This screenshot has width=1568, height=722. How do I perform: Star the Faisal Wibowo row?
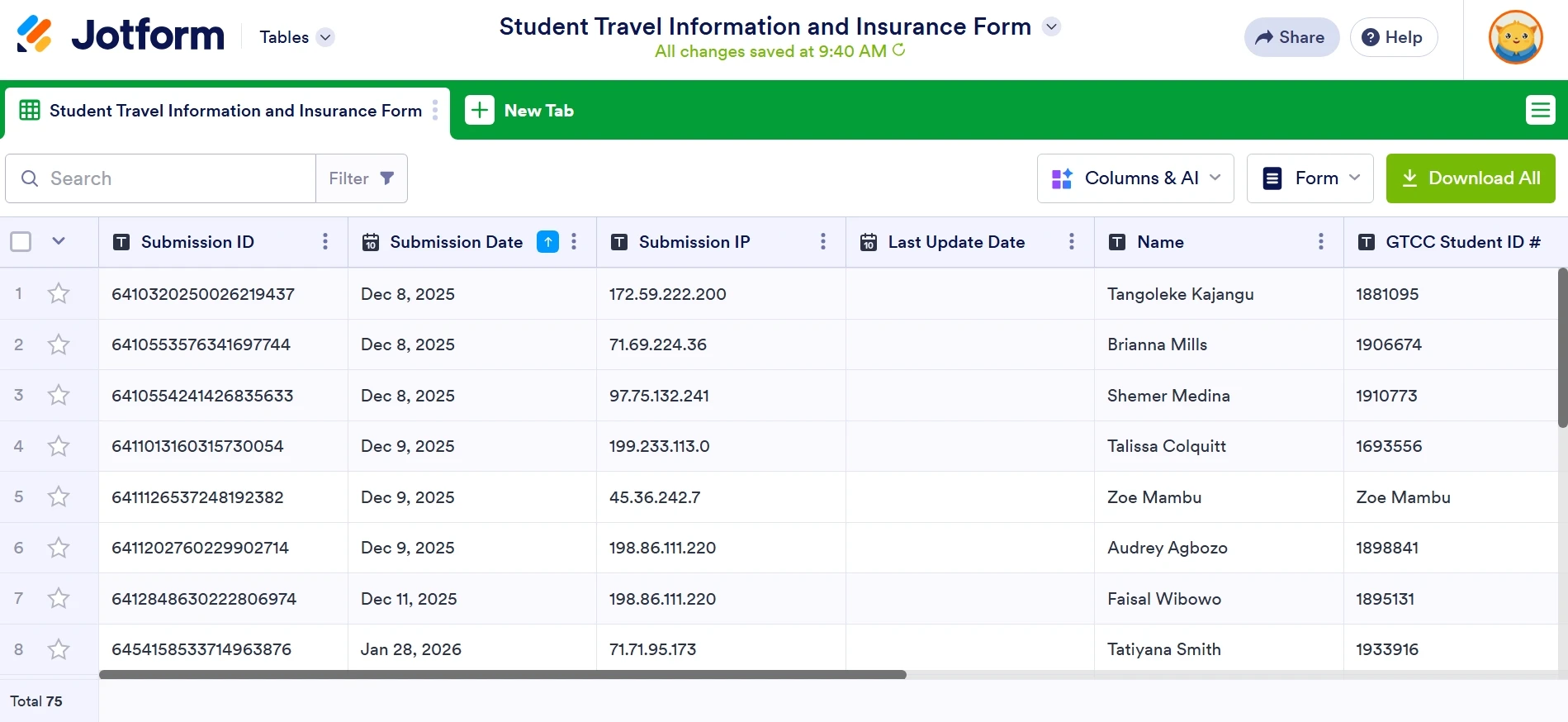click(x=59, y=598)
